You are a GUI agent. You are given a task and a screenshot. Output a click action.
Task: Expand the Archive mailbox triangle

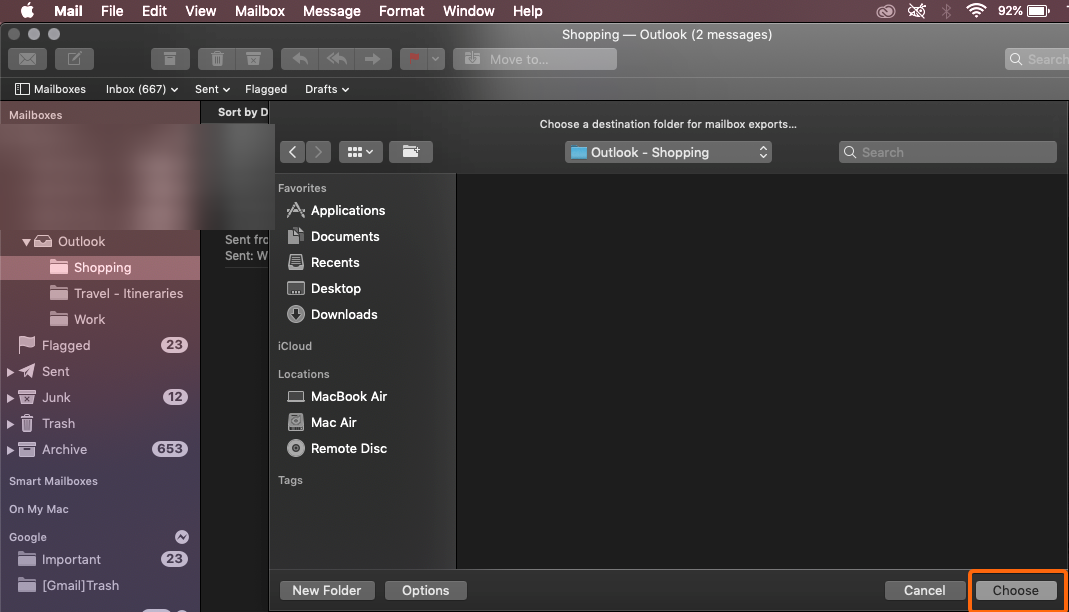(x=10, y=450)
